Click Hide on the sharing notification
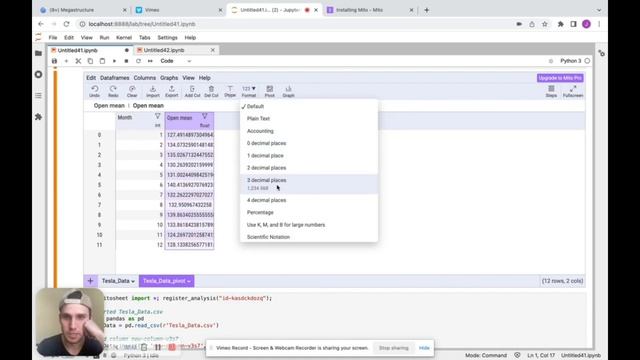The image size is (640, 360). click(424, 348)
